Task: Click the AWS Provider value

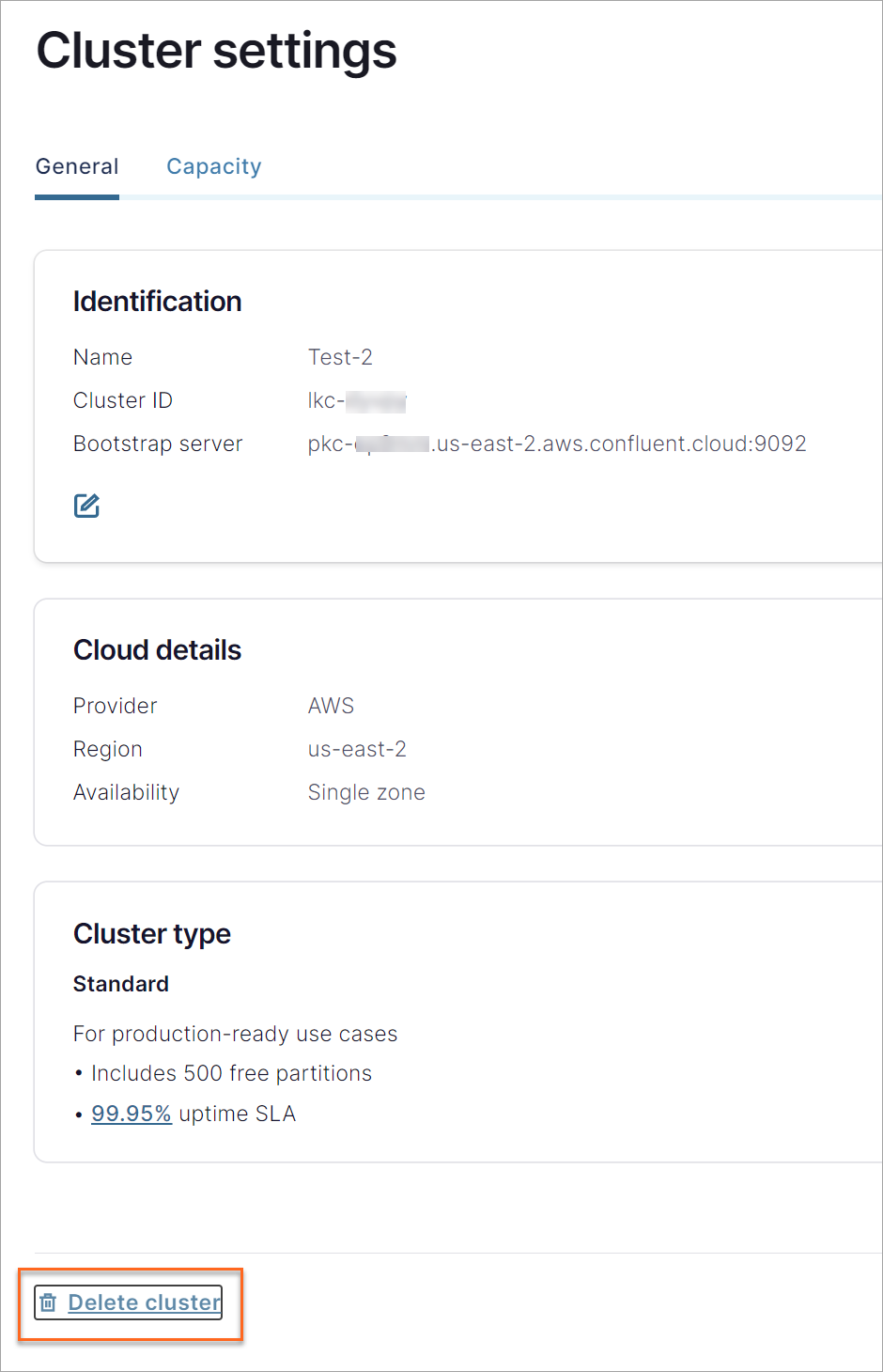Action: [x=331, y=705]
